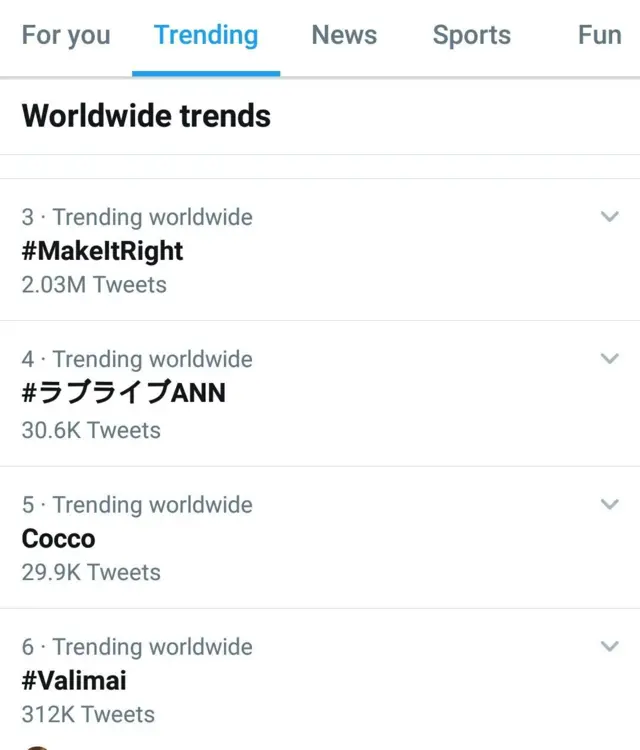The height and width of the screenshot is (750, 640).
Task: Open the Fun tab
Action: click(x=599, y=35)
